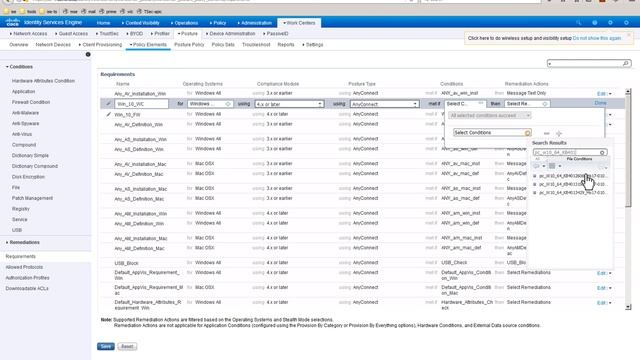Click the grid view icon in the search results toolbar
Viewport: 640px width, 360px height.
552,166
